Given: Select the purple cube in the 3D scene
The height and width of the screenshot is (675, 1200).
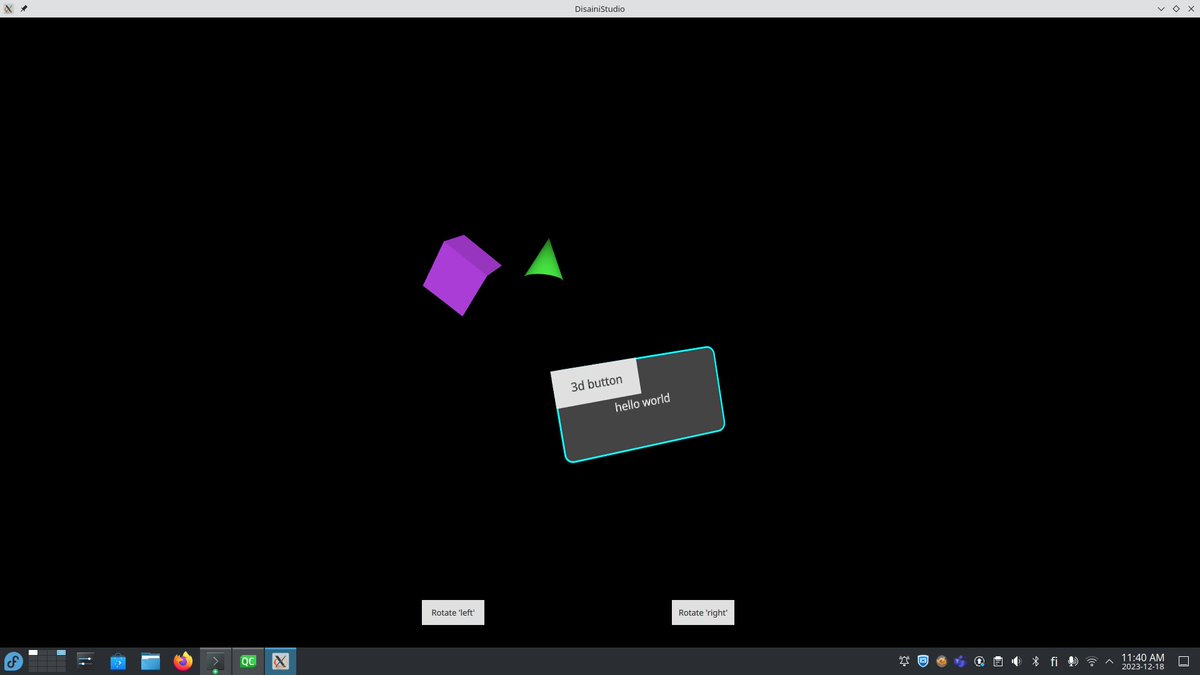Looking at the screenshot, I should [x=460, y=275].
